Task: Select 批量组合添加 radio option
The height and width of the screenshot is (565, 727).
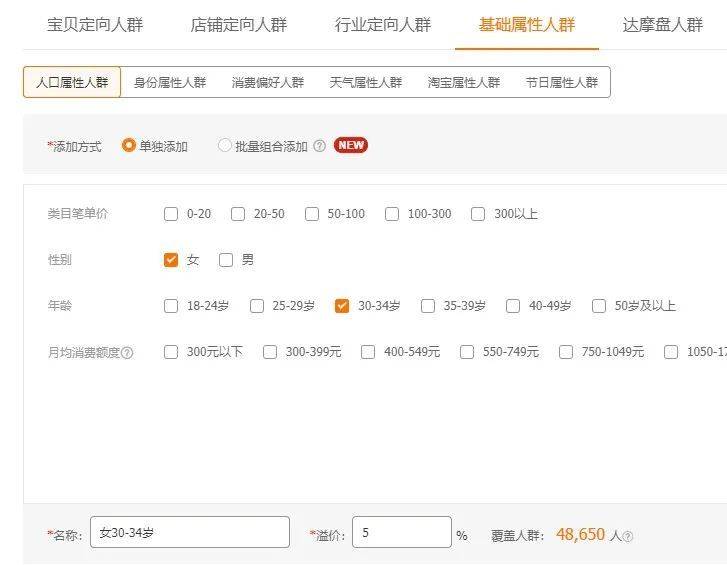Action: point(225,145)
